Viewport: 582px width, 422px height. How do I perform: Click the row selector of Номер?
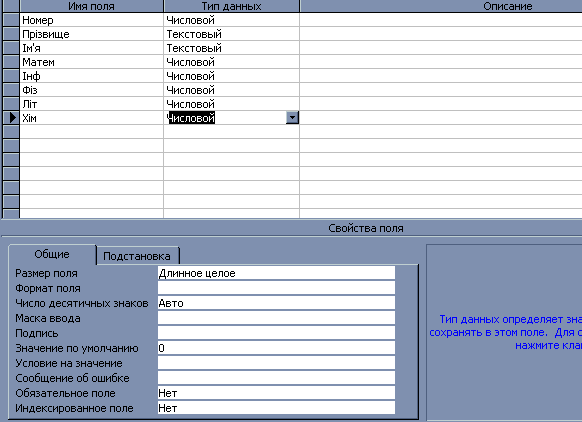(11, 20)
